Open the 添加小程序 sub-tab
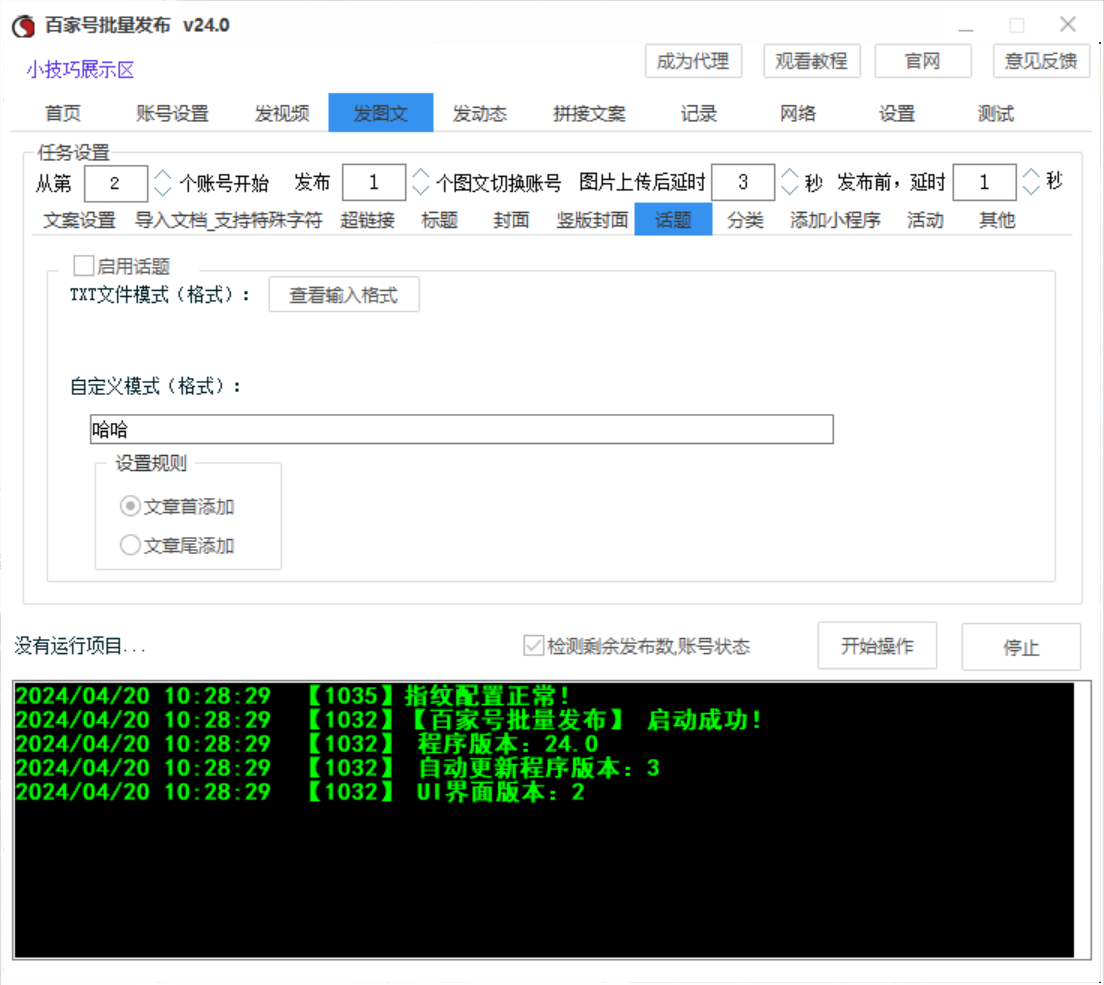The height and width of the screenshot is (985, 1104). [x=835, y=220]
